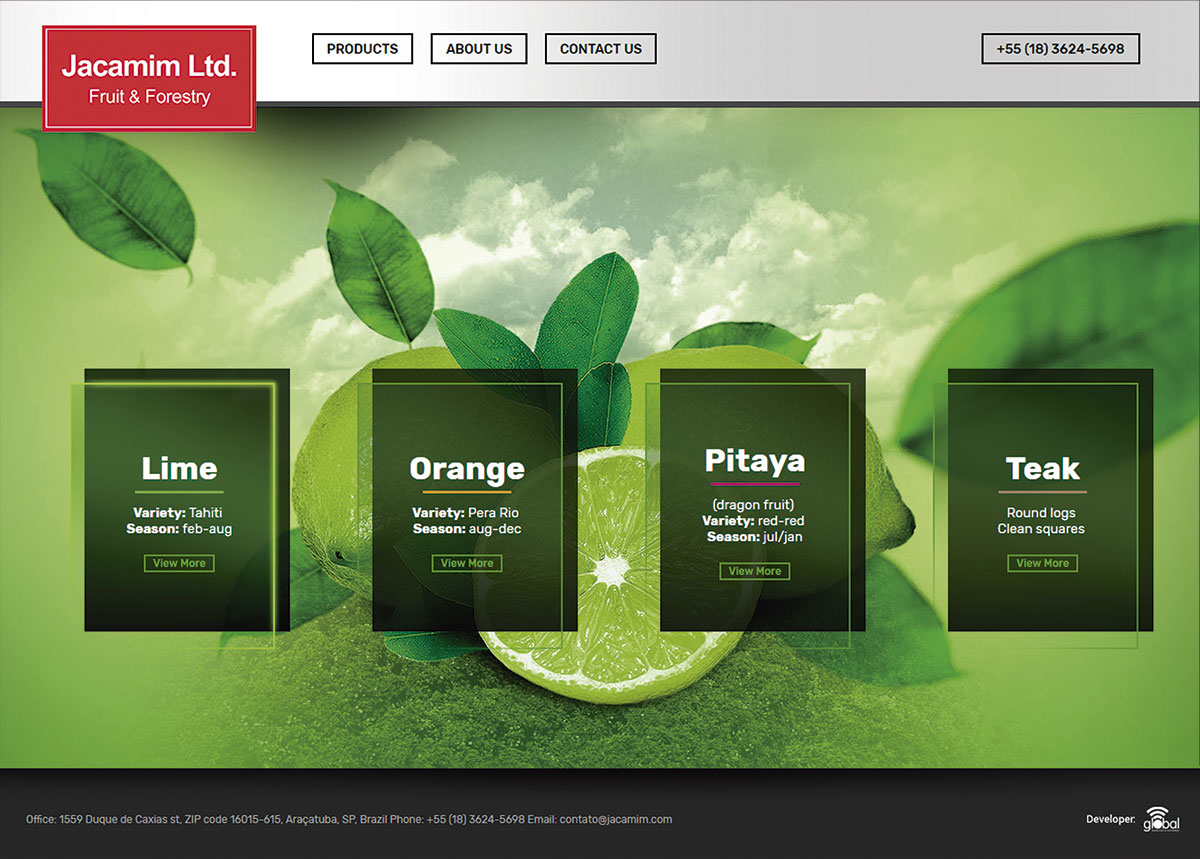Click the +55 (18) 3624-5698 header button
Viewport: 1200px width, 859px height.
point(1060,49)
